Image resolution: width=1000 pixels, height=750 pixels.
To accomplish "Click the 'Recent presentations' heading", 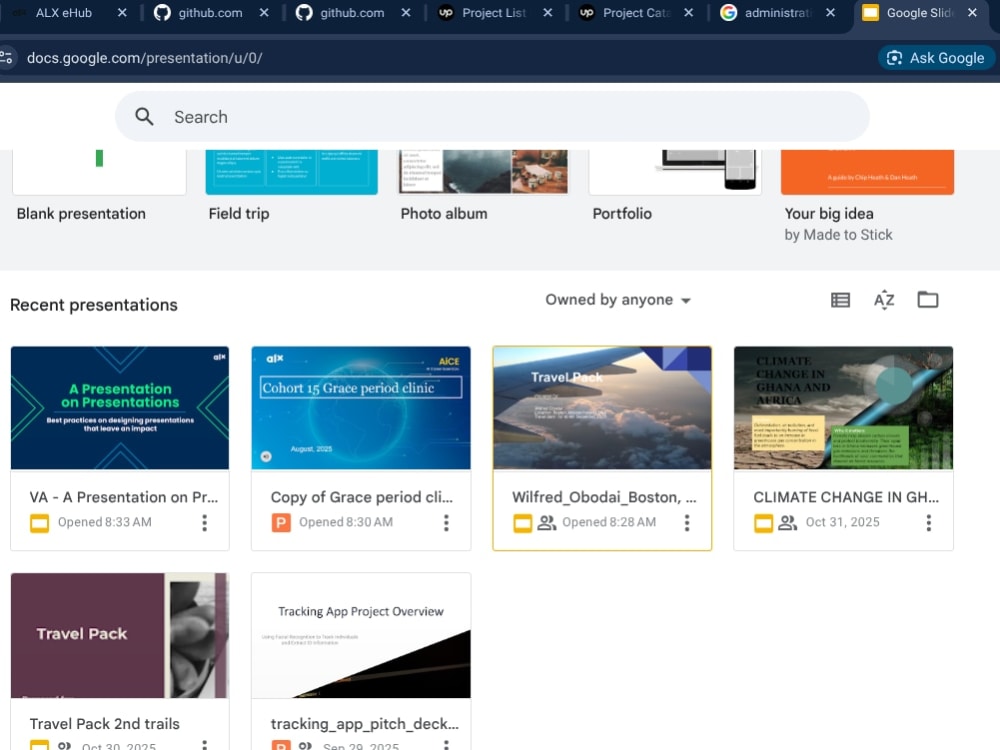I will tap(94, 305).
